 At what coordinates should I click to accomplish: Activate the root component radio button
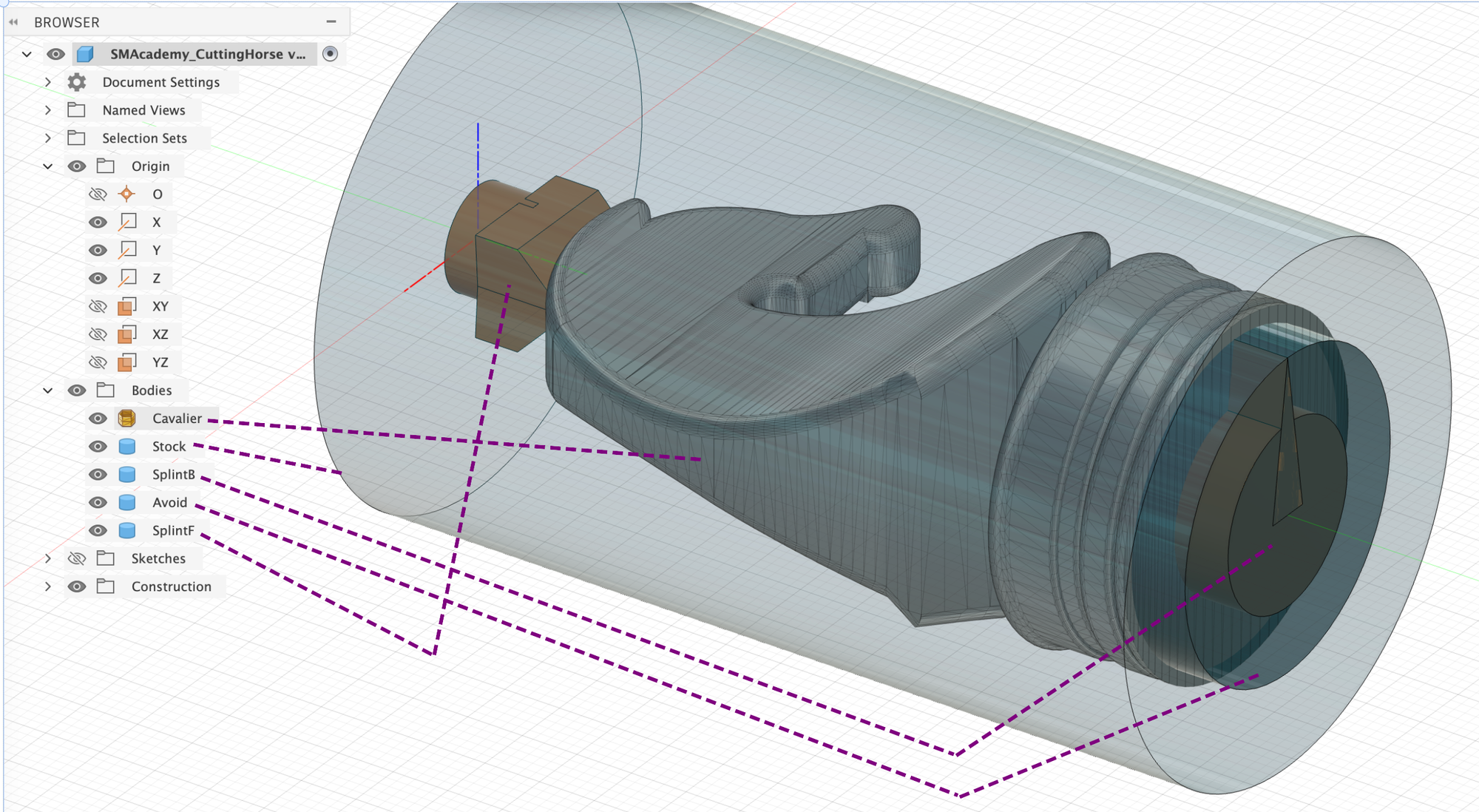[x=331, y=54]
